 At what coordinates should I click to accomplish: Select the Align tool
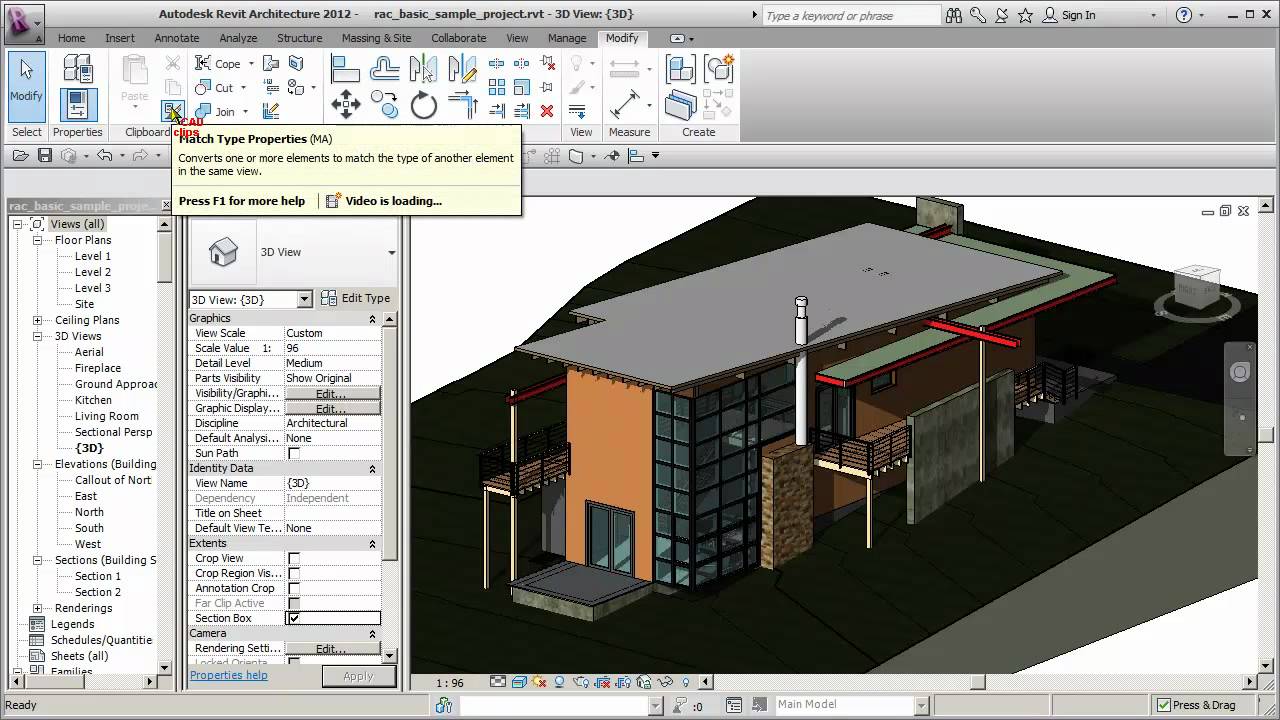(344, 66)
